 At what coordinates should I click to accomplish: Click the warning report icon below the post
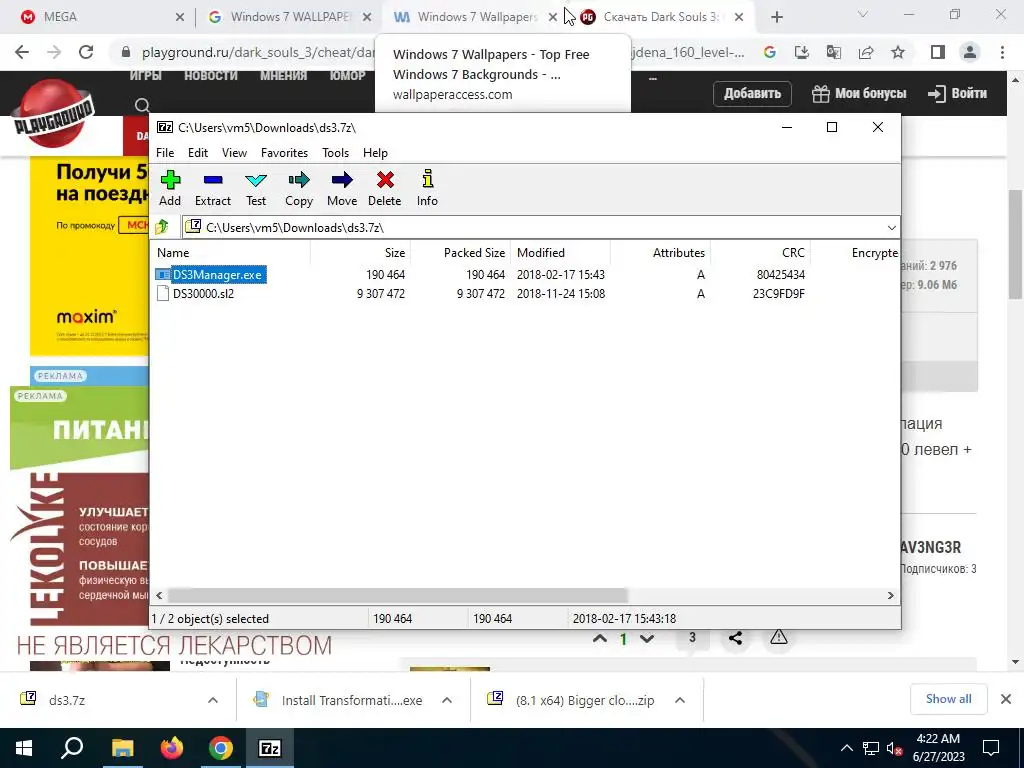(x=778, y=637)
